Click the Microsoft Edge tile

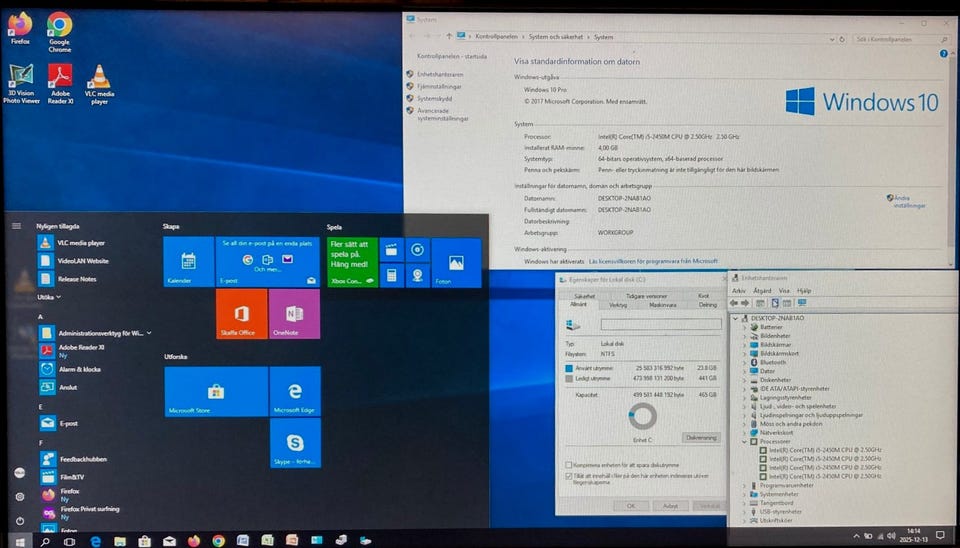295,391
